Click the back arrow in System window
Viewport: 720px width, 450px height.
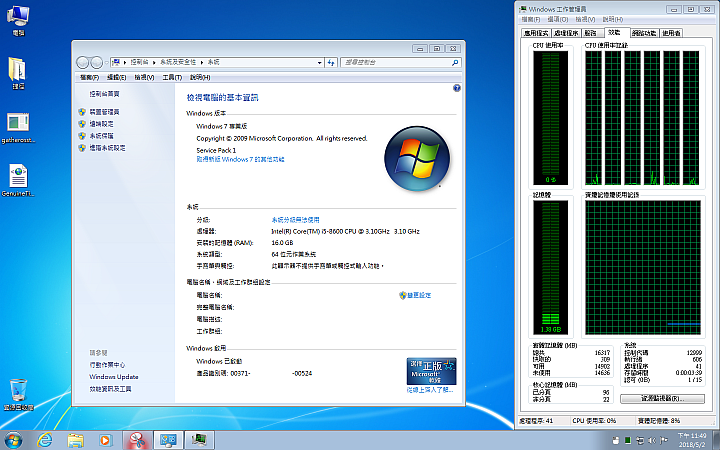pyautogui.click(x=83, y=62)
